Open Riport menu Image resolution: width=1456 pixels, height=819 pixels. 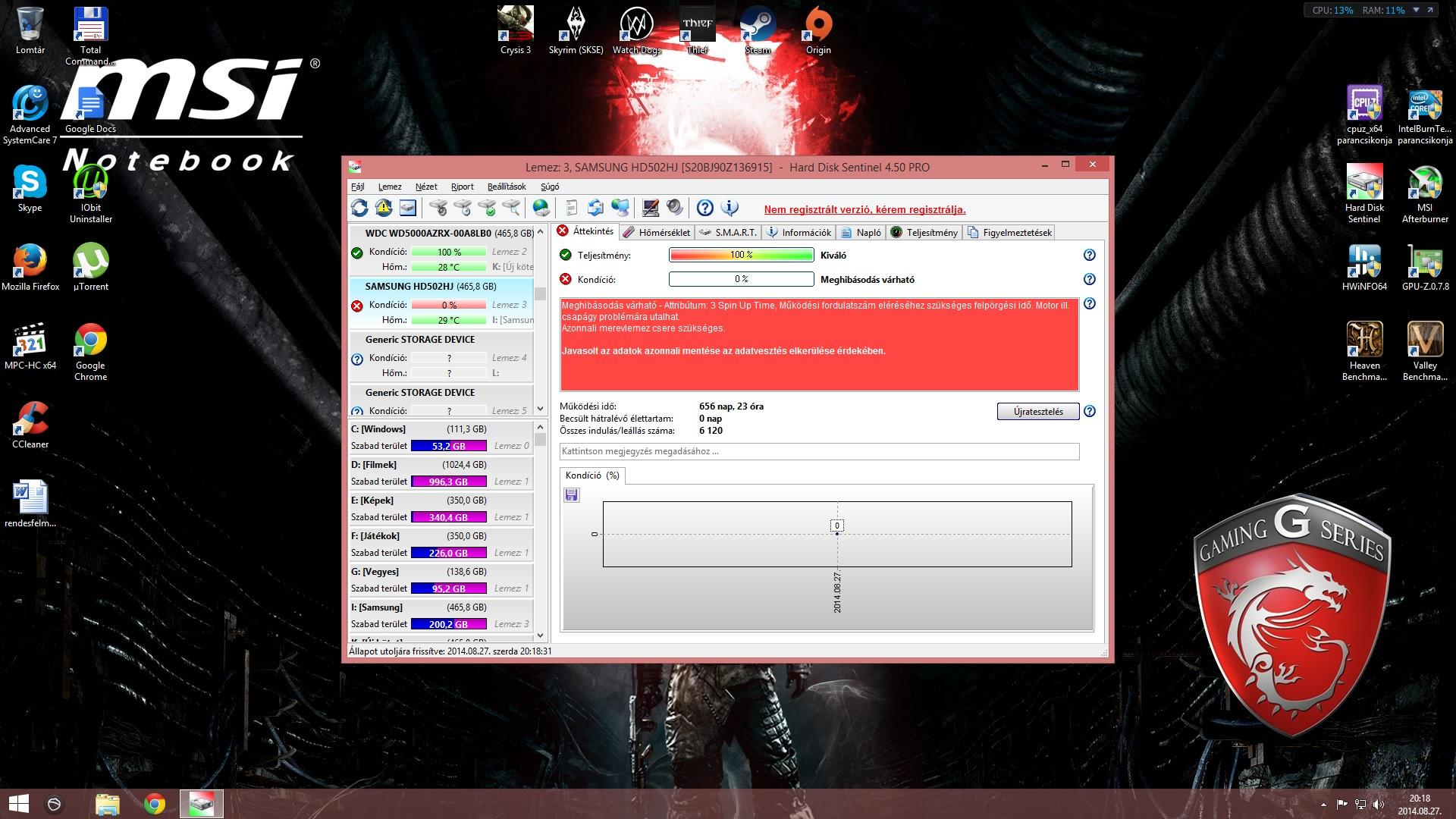[x=462, y=187]
